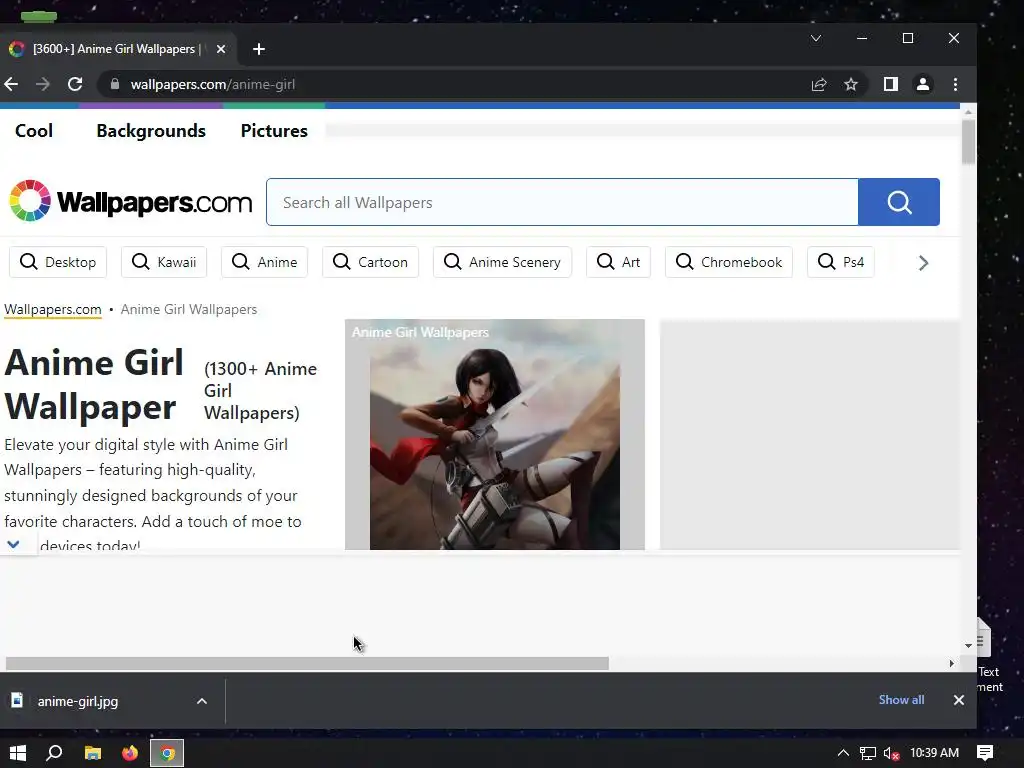Click the Anime Girl Wallpapers breadcrumb text
This screenshot has height=768, width=1024.
coord(189,310)
